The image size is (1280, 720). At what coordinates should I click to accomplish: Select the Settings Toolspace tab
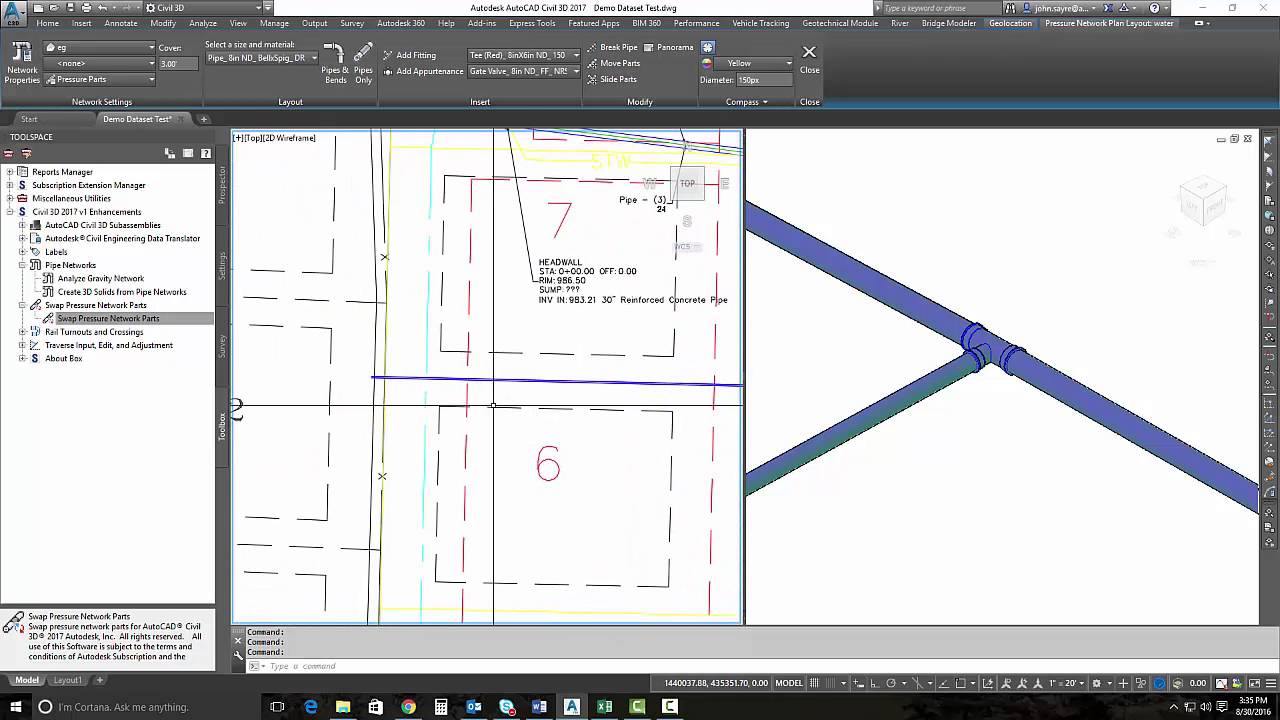click(x=222, y=266)
